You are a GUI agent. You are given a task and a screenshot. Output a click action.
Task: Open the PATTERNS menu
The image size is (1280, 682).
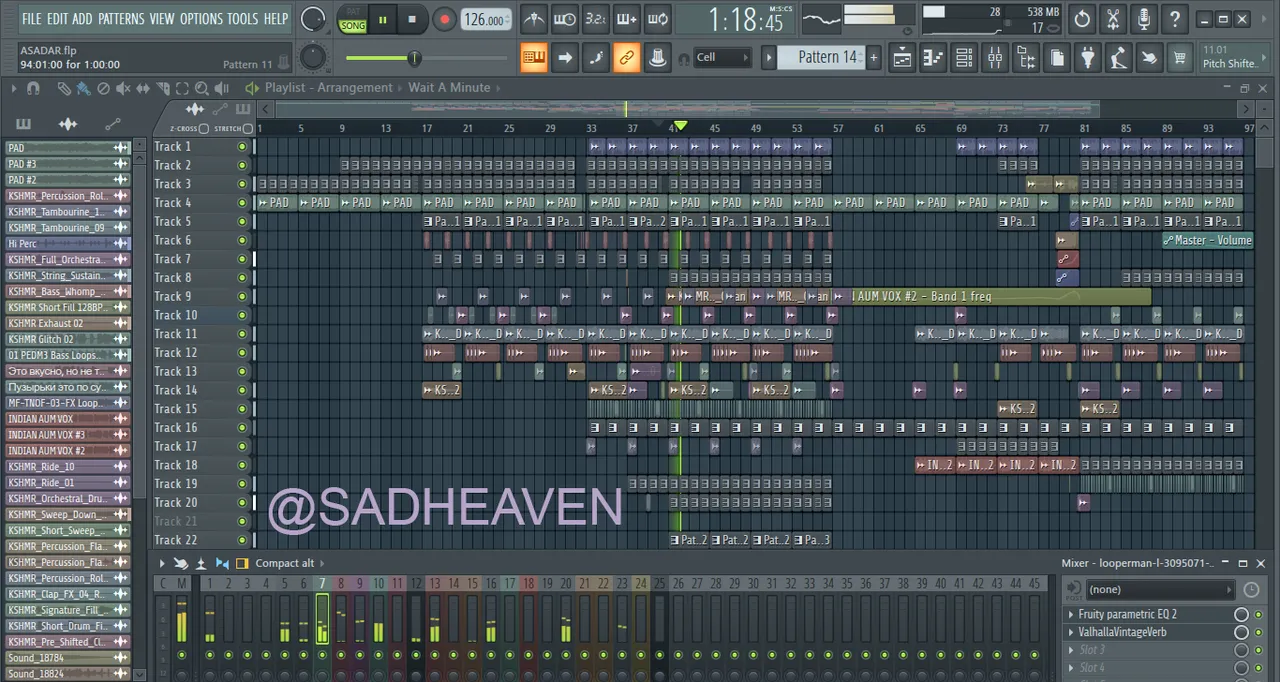tap(121, 19)
